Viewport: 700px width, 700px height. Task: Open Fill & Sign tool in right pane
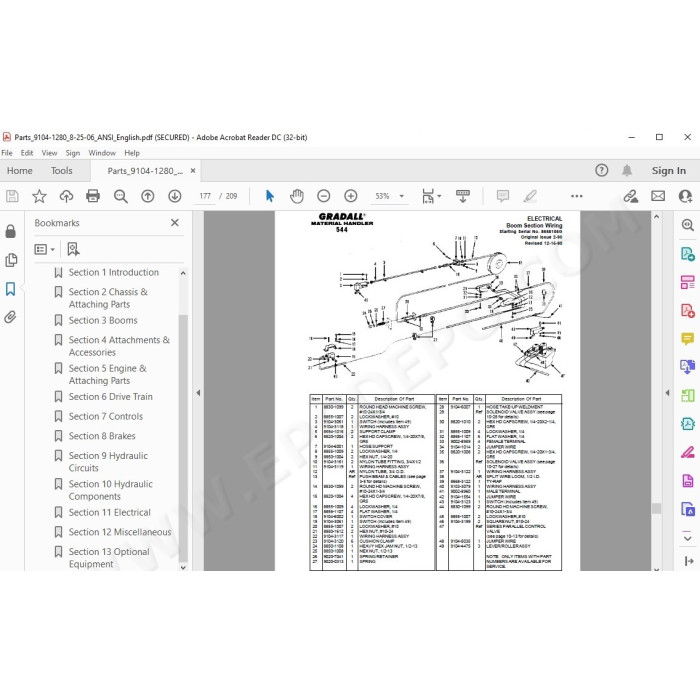688,453
